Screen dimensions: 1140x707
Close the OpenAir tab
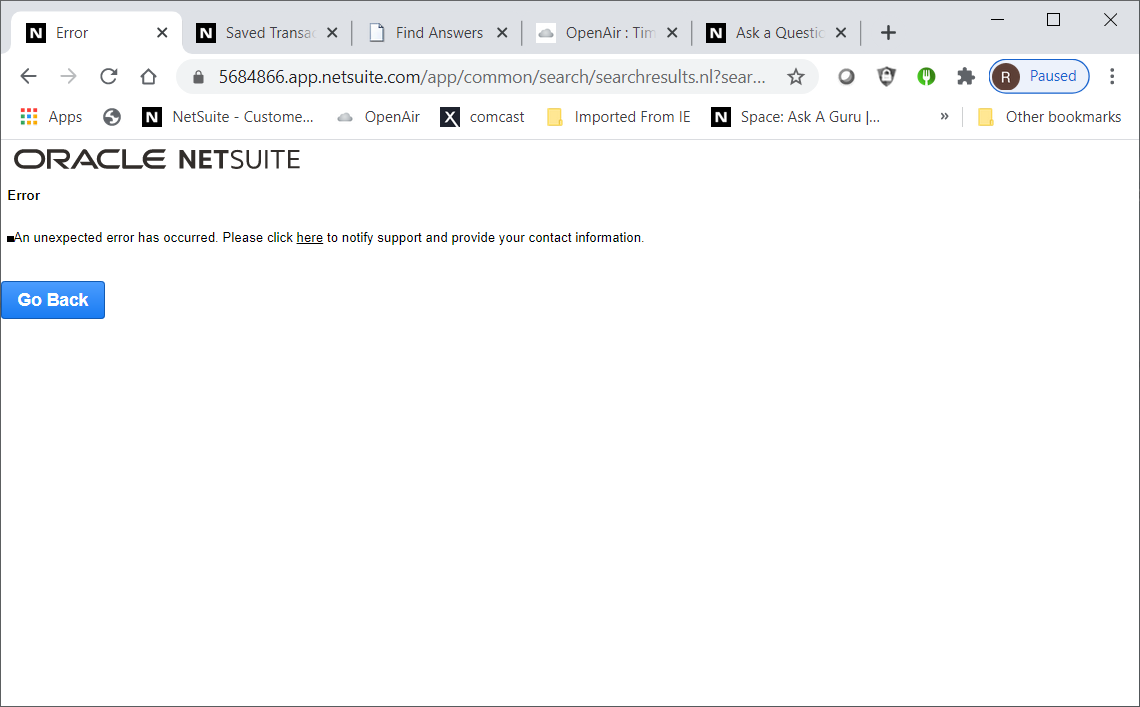point(673,33)
